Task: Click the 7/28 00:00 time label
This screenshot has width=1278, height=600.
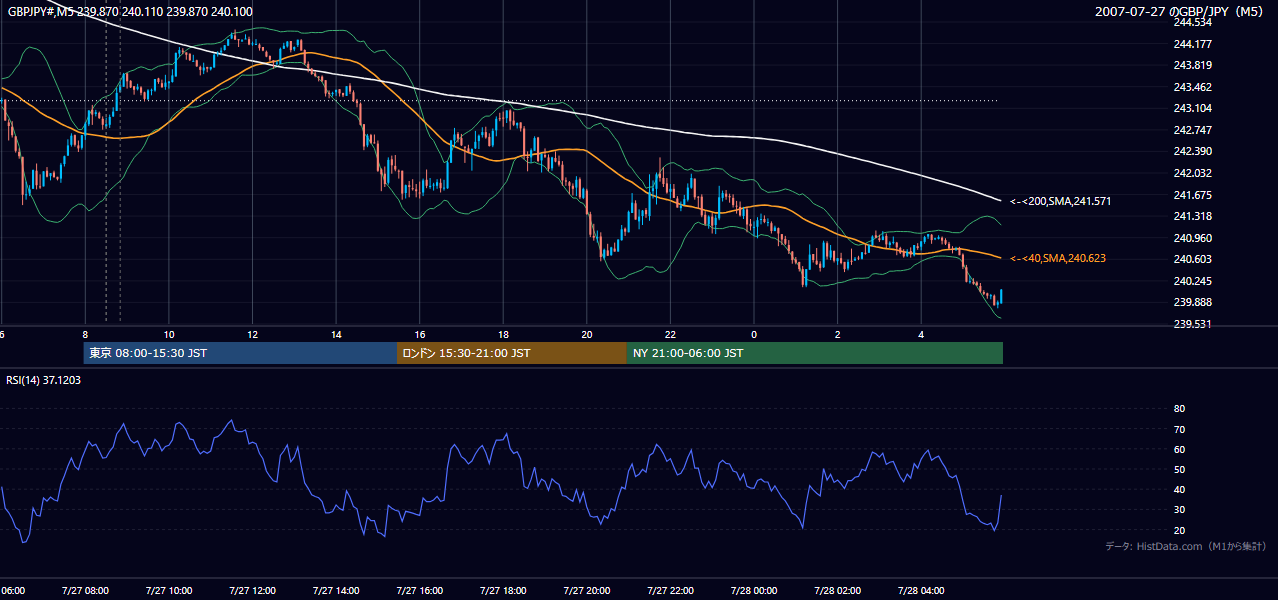Action: pos(755,591)
